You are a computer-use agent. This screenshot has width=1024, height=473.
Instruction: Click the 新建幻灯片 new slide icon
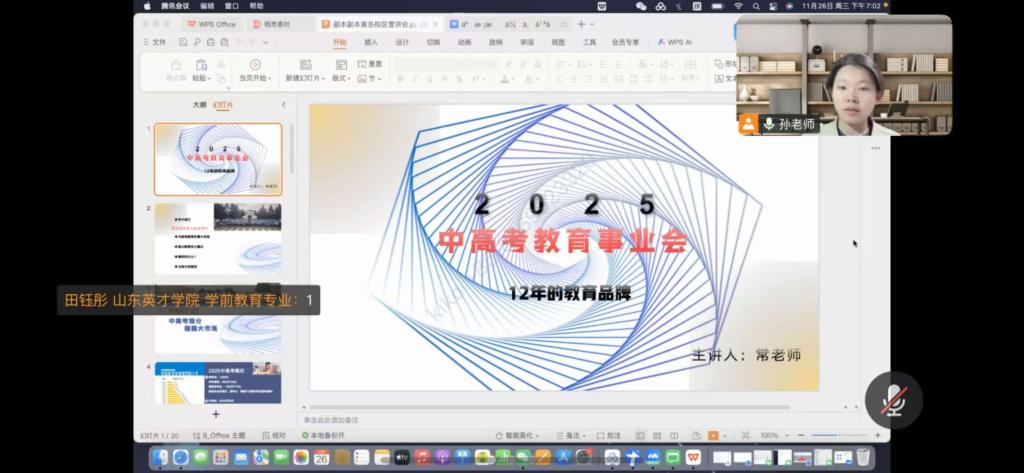303,64
